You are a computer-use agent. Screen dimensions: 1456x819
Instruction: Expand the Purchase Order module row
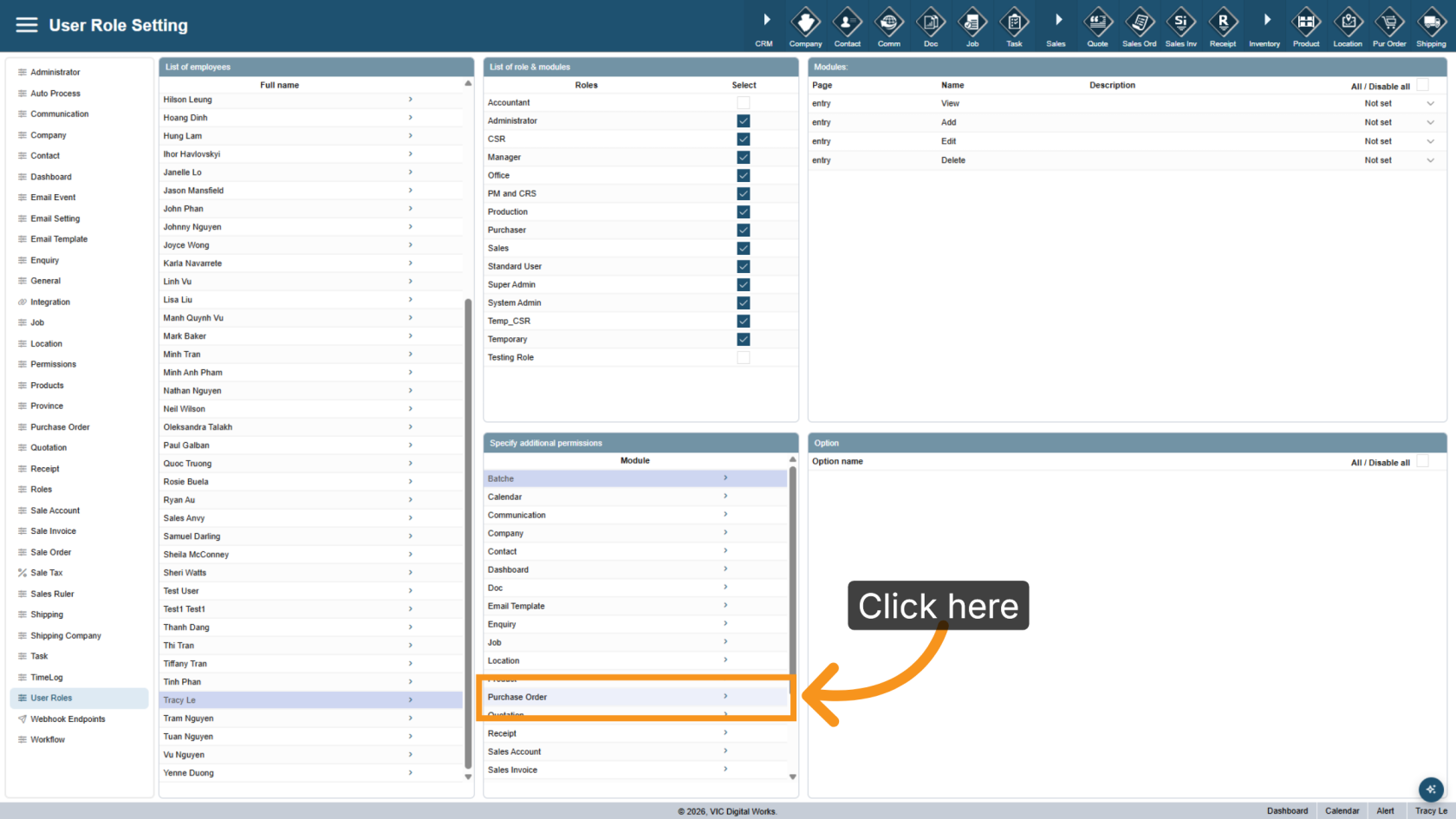635,697
